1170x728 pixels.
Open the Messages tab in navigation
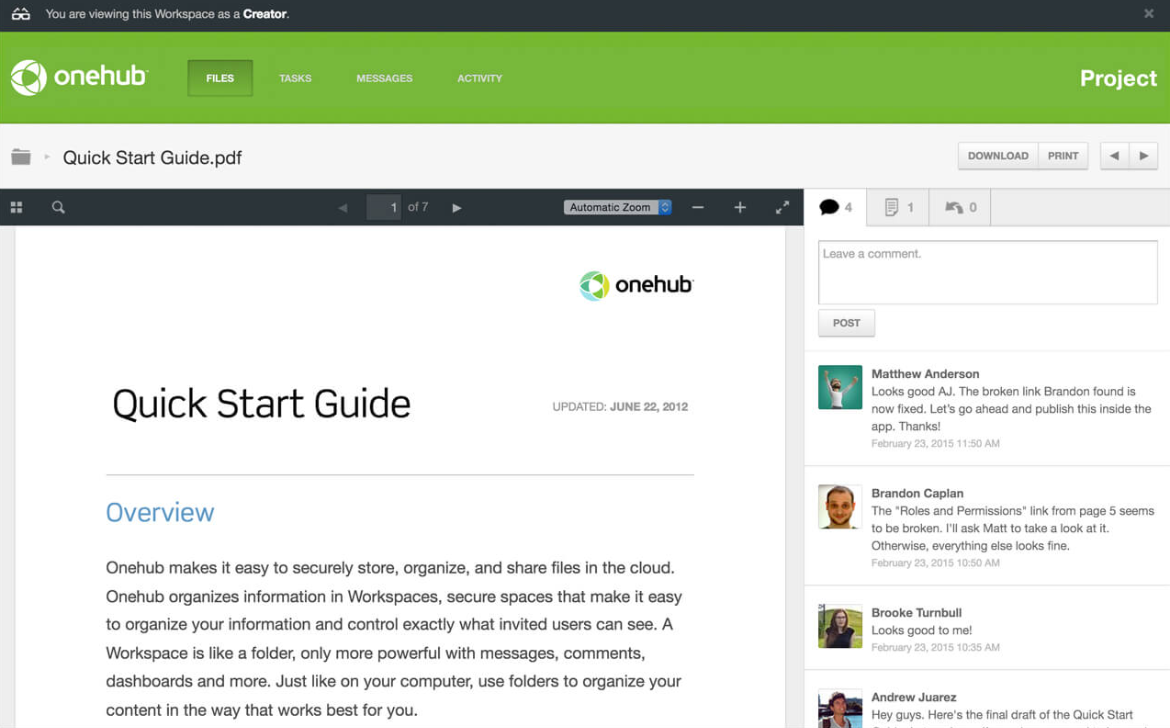[384, 78]
